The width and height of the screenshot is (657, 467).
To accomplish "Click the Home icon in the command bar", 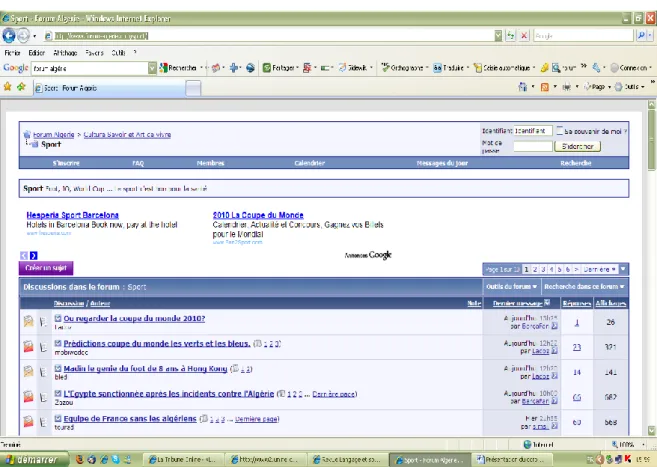I will pos(522,87).
